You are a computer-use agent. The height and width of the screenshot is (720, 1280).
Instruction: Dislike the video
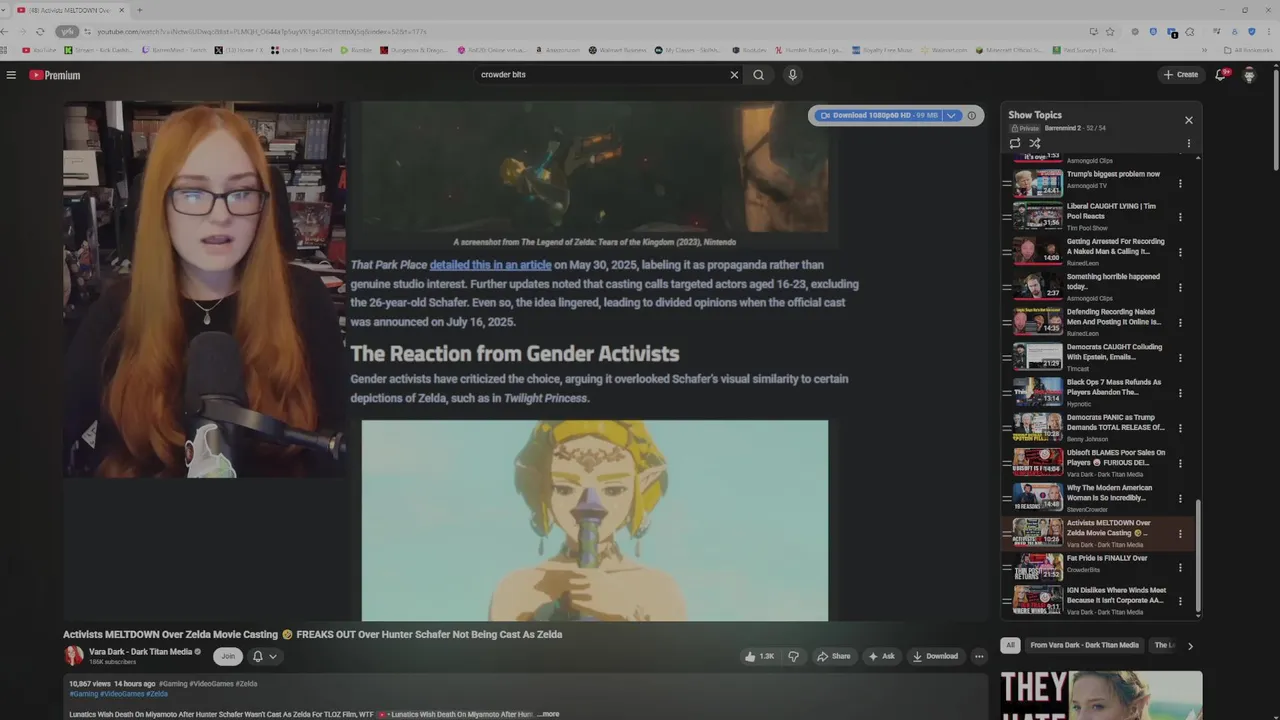coord(794,656)
